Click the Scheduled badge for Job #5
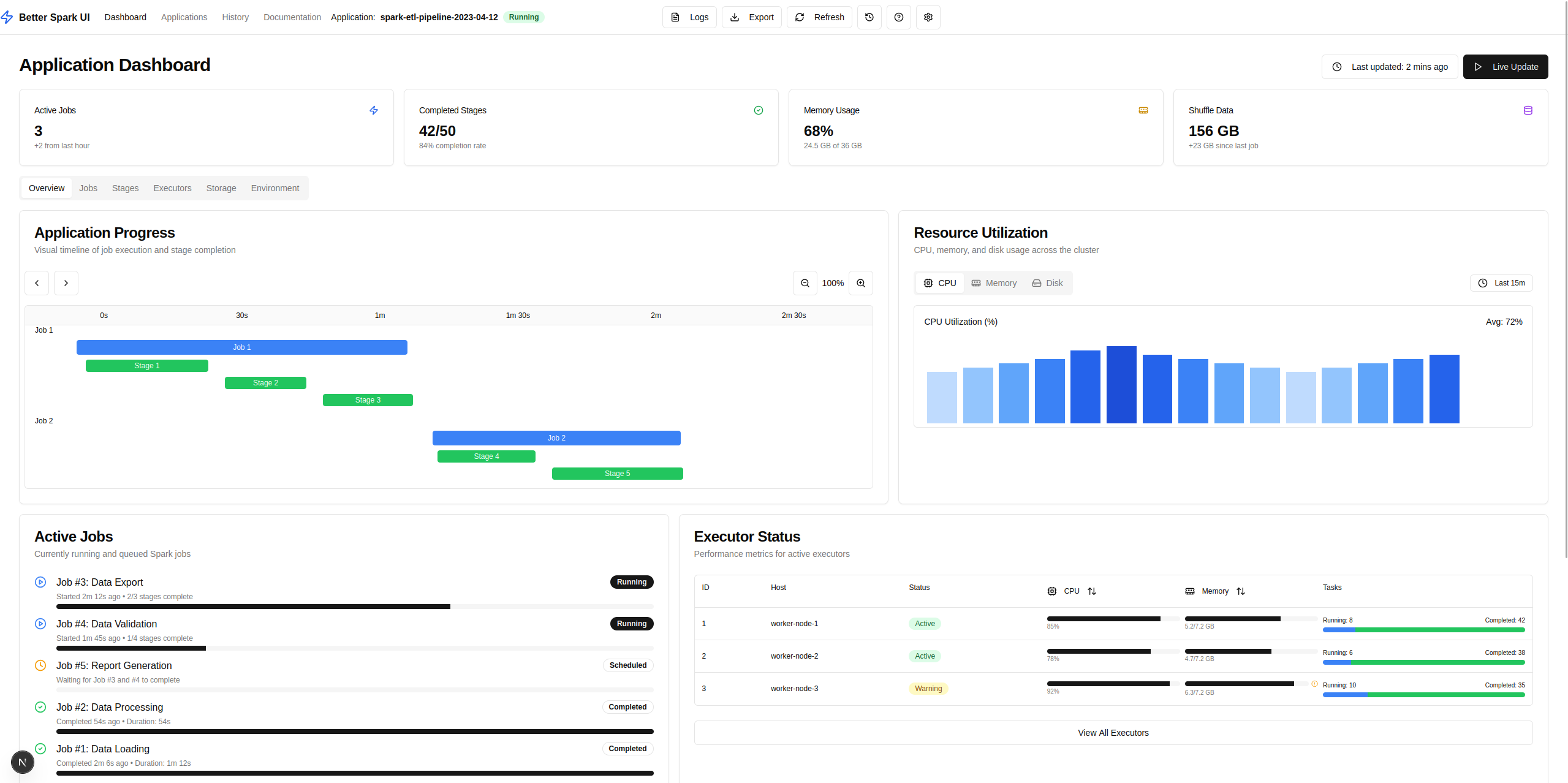The width and height of the screenshot is (1568, 783). pyautogui.click(x=628, y=665)
